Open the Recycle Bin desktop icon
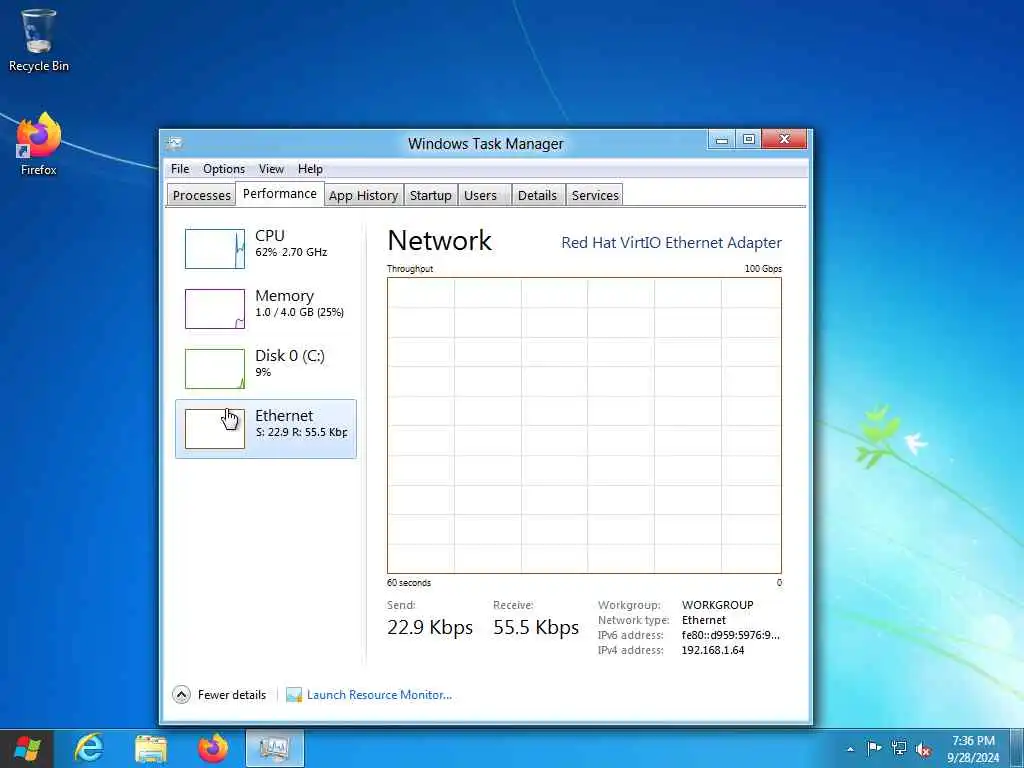1024x768 pixels. pos(38,39)
